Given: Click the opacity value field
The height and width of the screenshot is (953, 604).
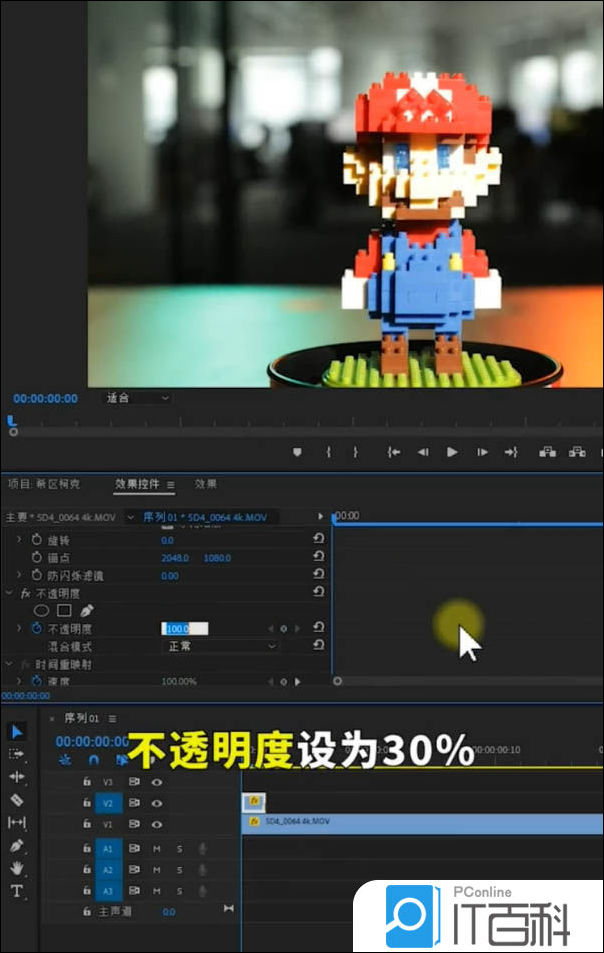Looking at the screenshot, I should point(184,629).
